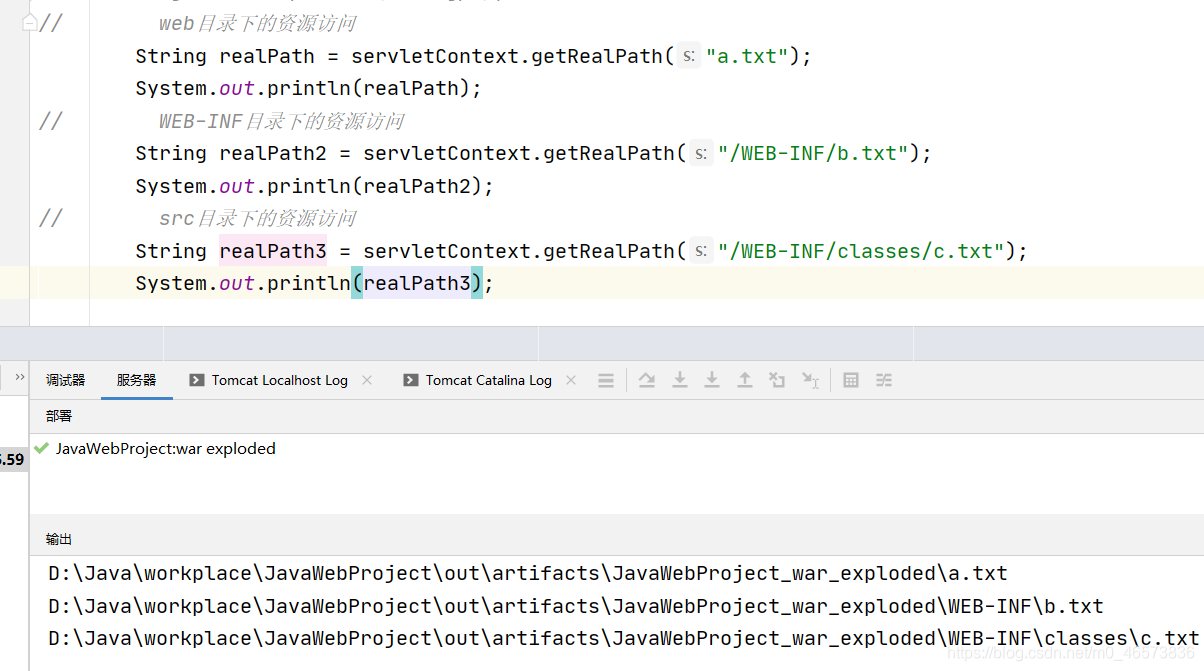Expand hidden tabs with the double chevron
This screenshot has height=671, width=1204.
click(20, 377)
